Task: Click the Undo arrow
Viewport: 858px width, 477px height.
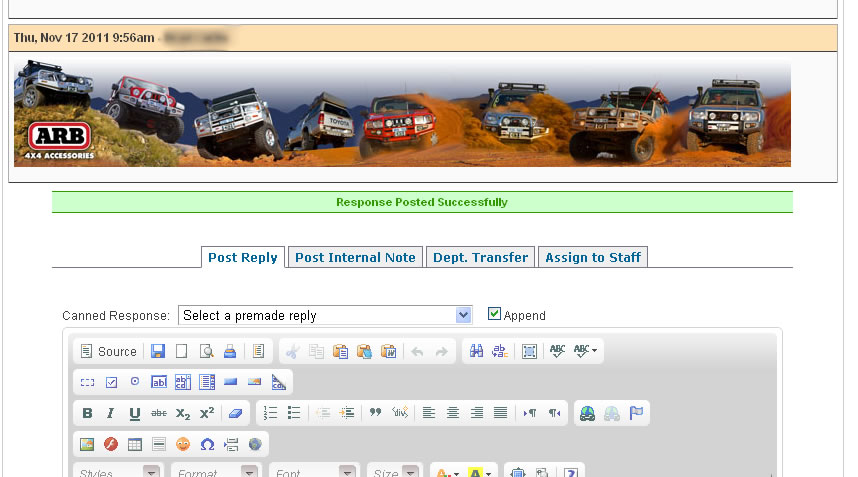Action: (418, 351)
